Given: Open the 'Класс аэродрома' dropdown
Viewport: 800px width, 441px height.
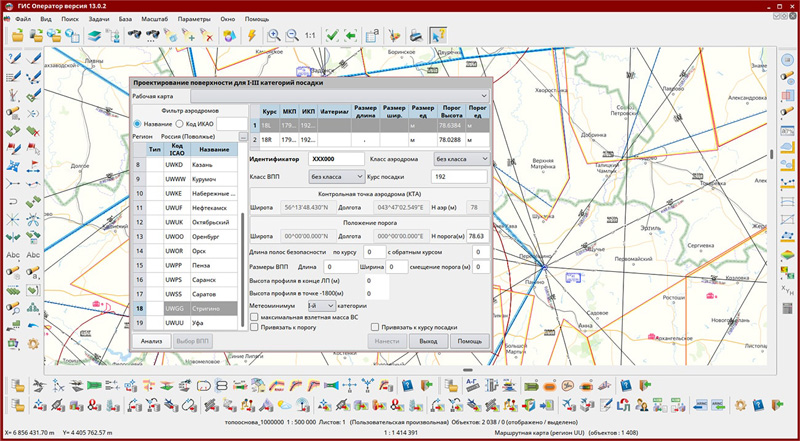Looking at the screenshot, I should coord(461,159).
